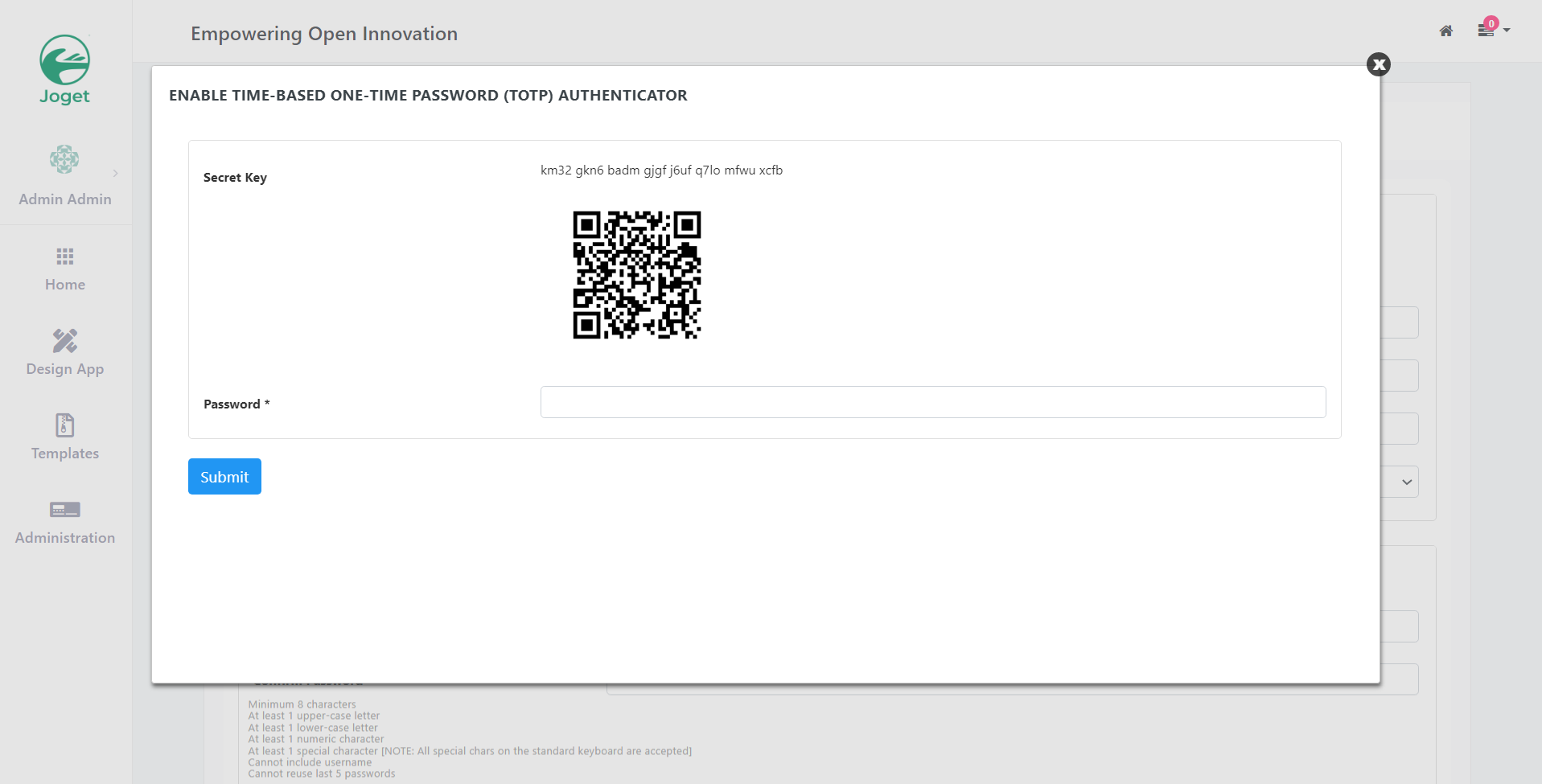Open the Home grid icon

(x=65, y=257)
